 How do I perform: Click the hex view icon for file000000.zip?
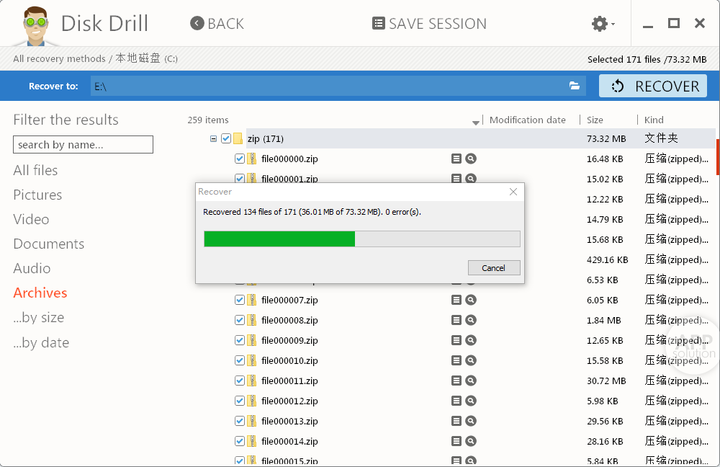tap(456, 159)
